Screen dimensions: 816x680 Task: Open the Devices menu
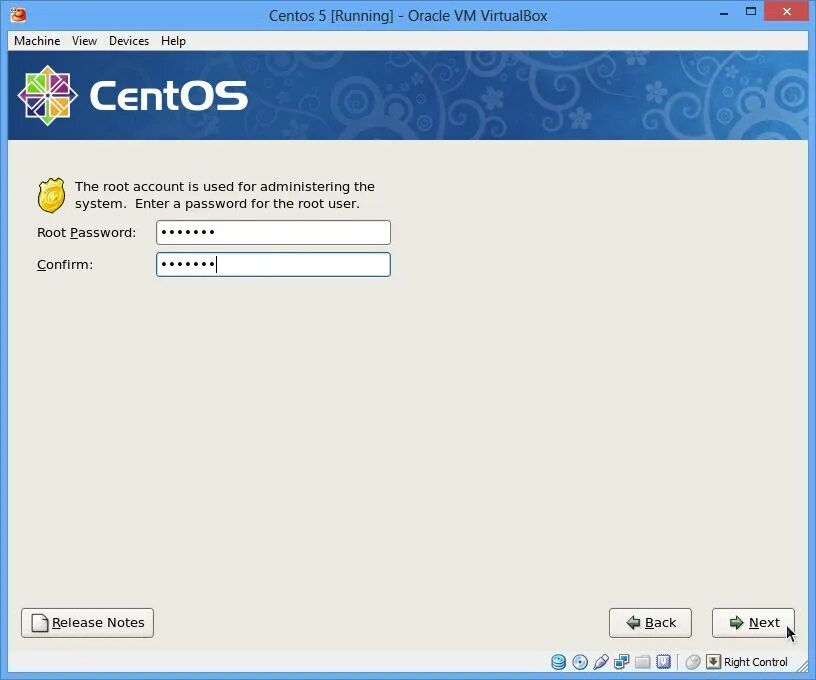(x=129, y=41)
